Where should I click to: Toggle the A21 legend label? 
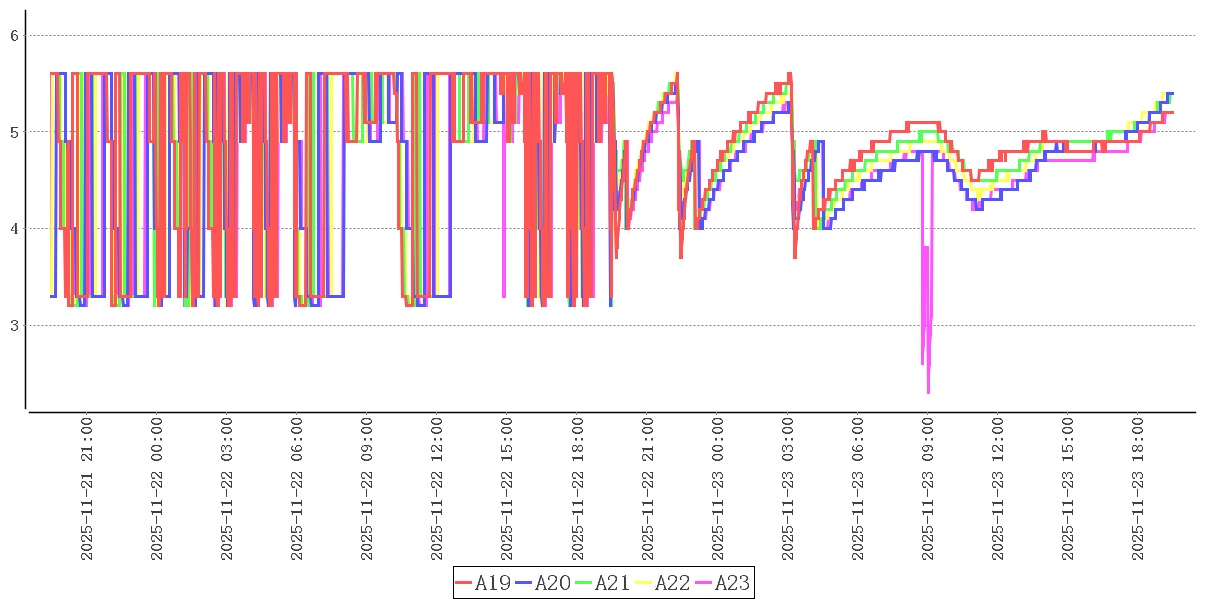click(x=612, y=583)
